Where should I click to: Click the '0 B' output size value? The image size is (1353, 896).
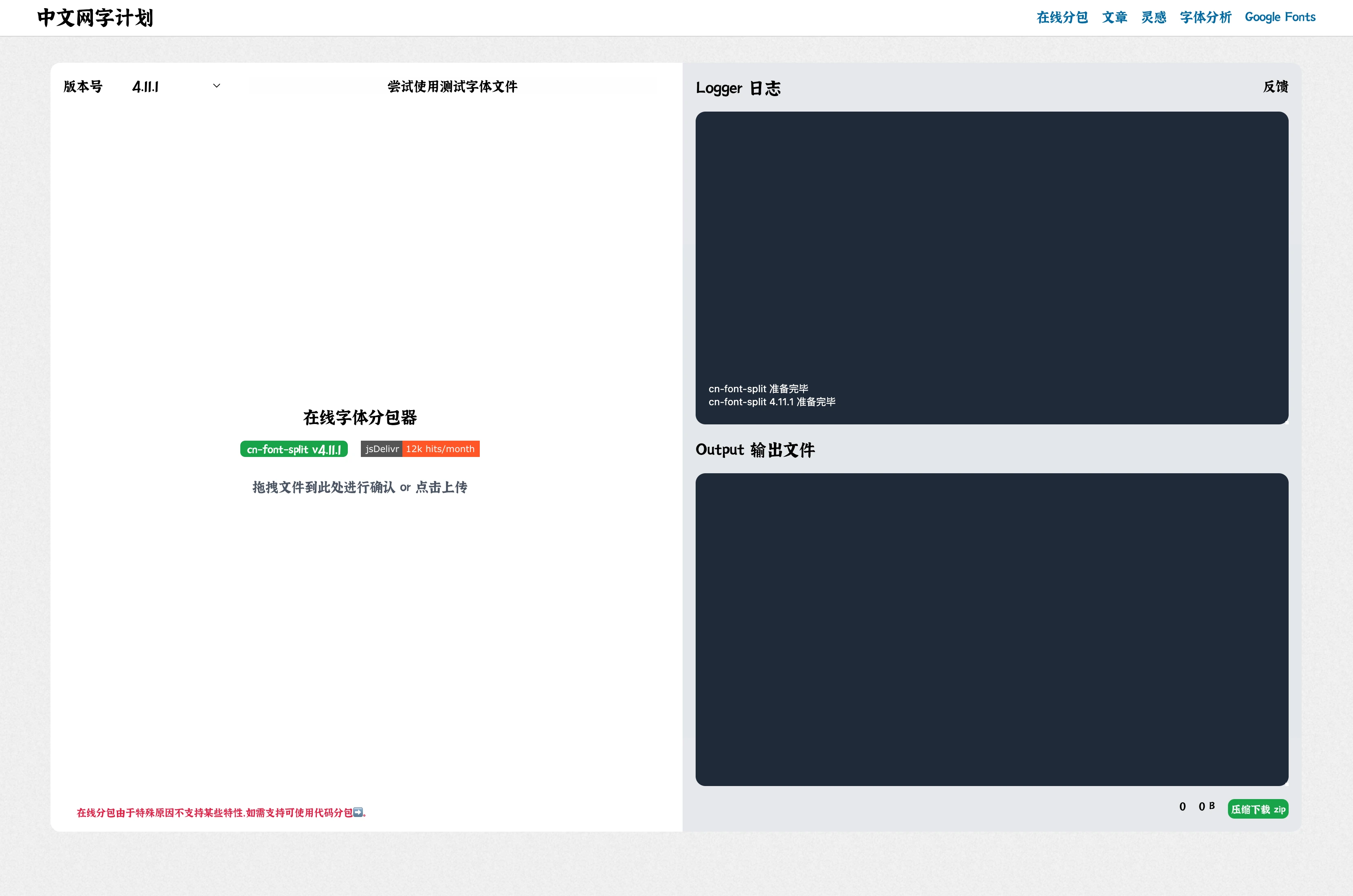tap(1206, 806)
